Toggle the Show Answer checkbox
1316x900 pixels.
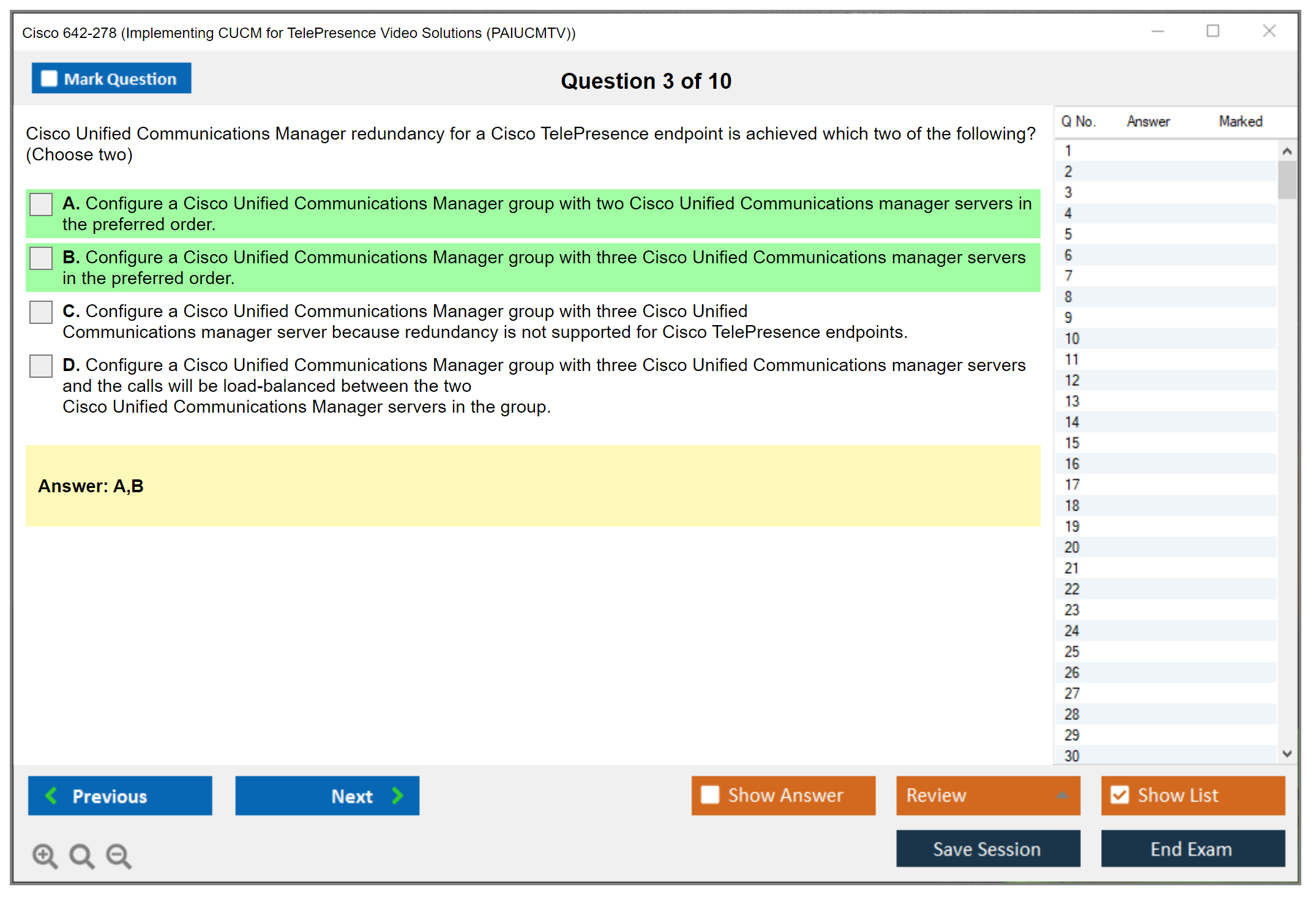710,795
